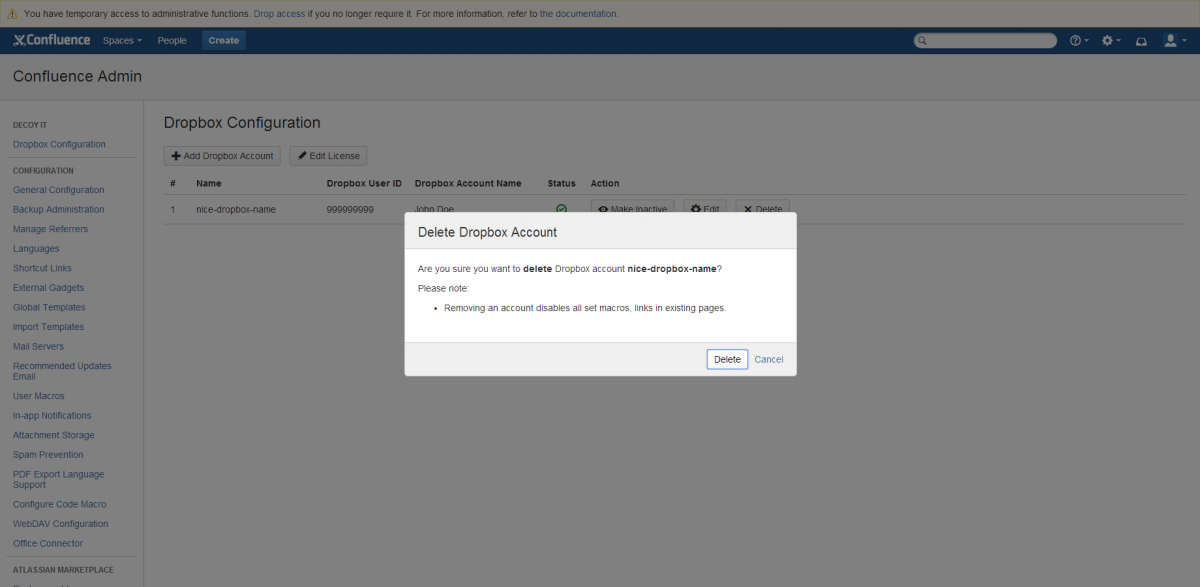Screen dimensions: 1200x587
Task: Expand the Spaces dropdown
Action: point(122,41)
